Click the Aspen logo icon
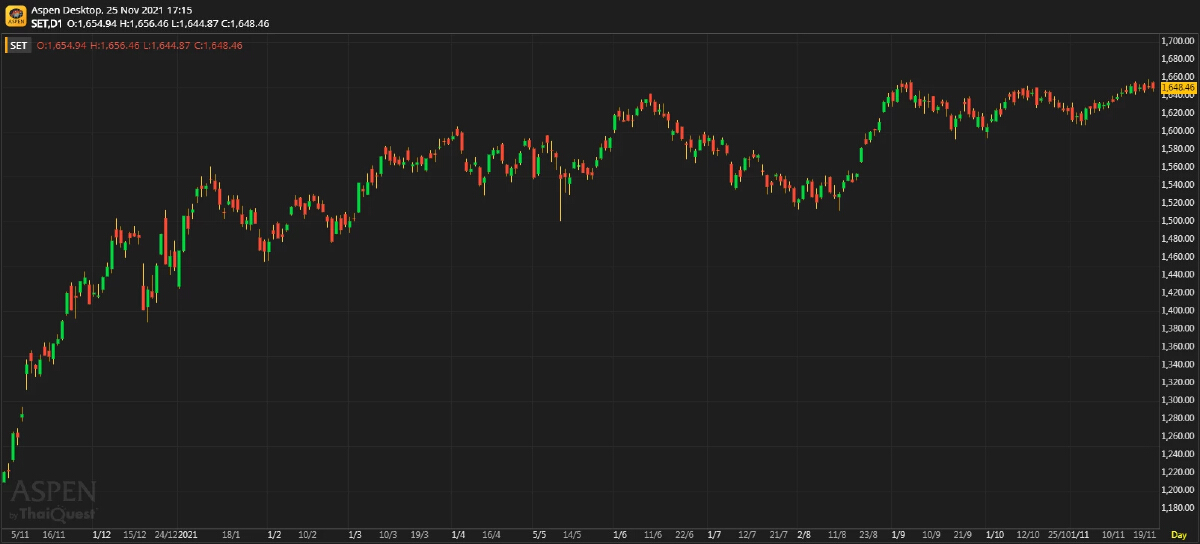 point(16,16)
